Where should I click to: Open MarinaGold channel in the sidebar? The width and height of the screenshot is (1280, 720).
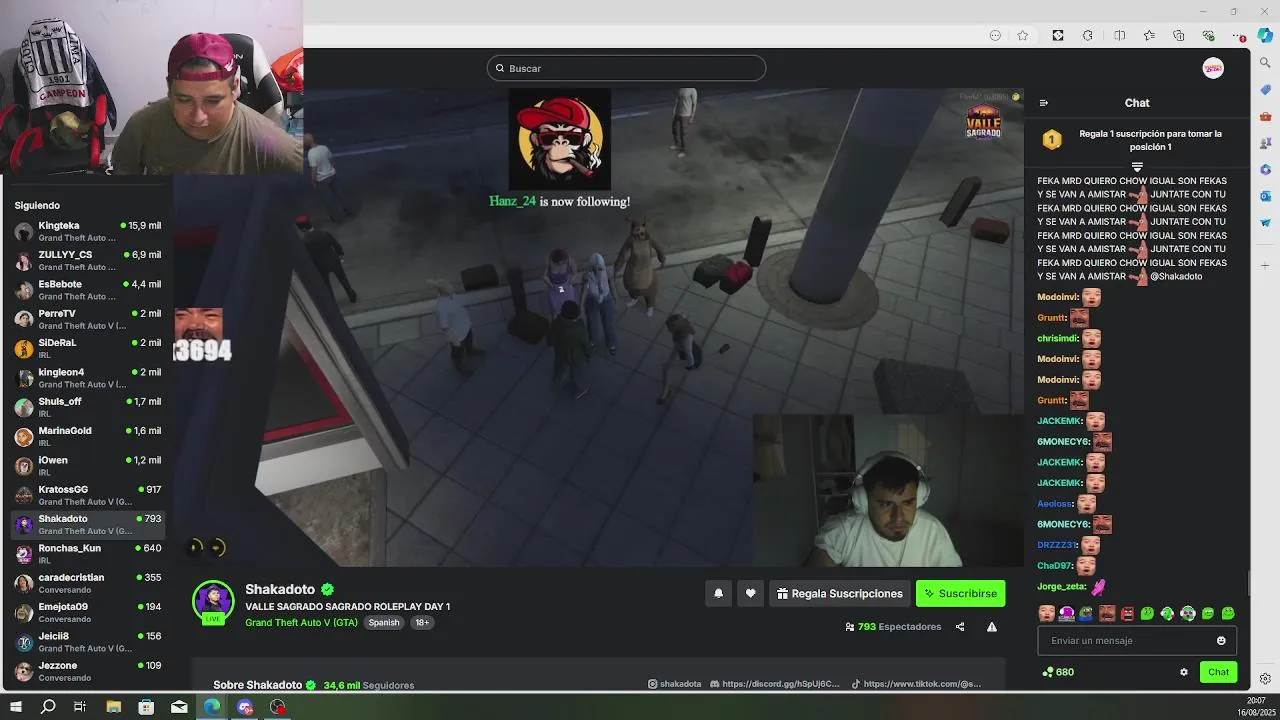coord(88,436)
